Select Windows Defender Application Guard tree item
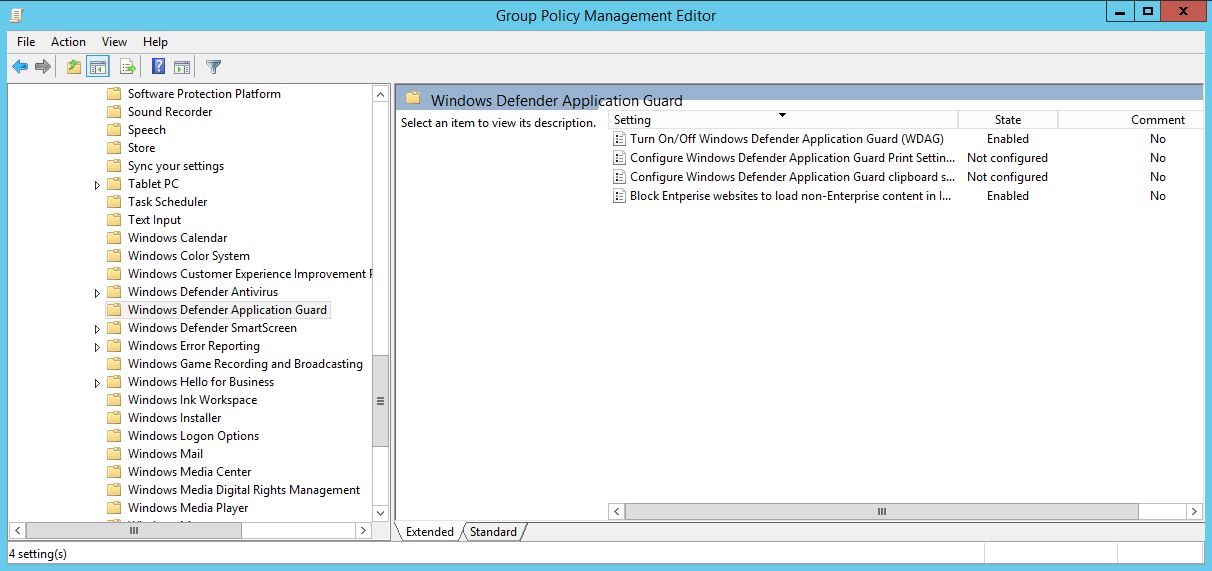The width and height of the screenshot is (1212, 571). tap(227, 310)
